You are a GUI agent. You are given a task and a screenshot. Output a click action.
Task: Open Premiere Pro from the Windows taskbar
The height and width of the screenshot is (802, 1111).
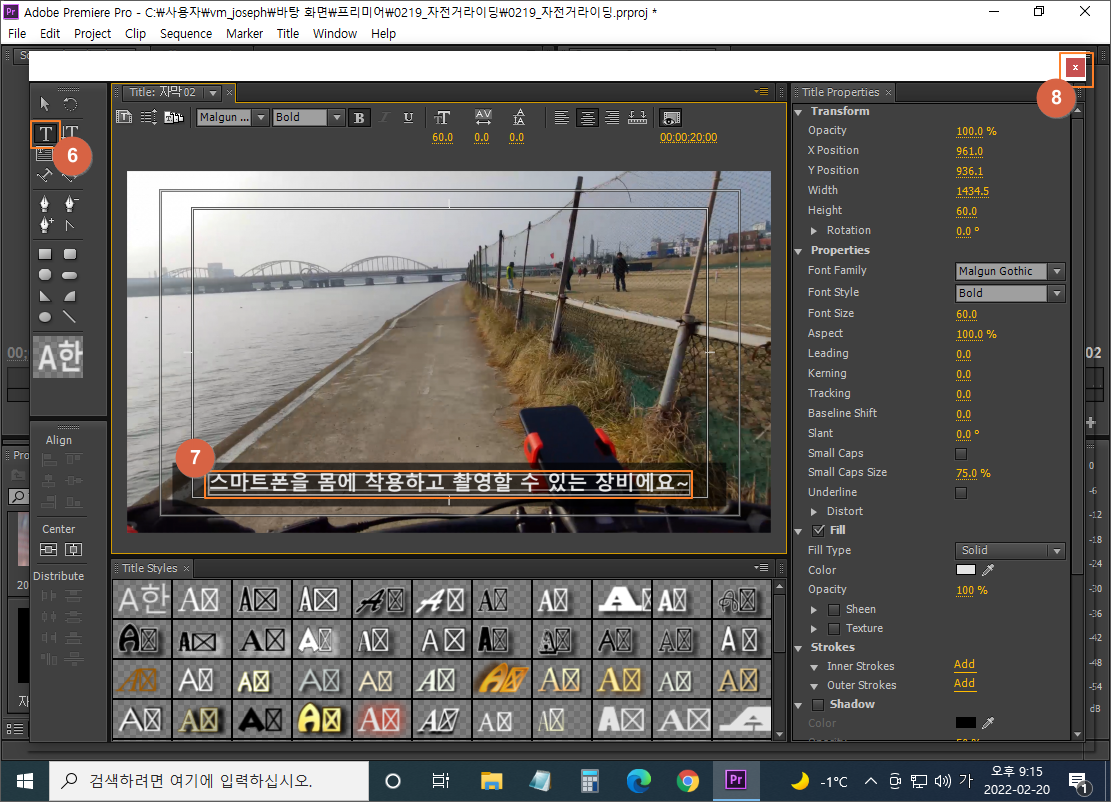pos(736,781)
